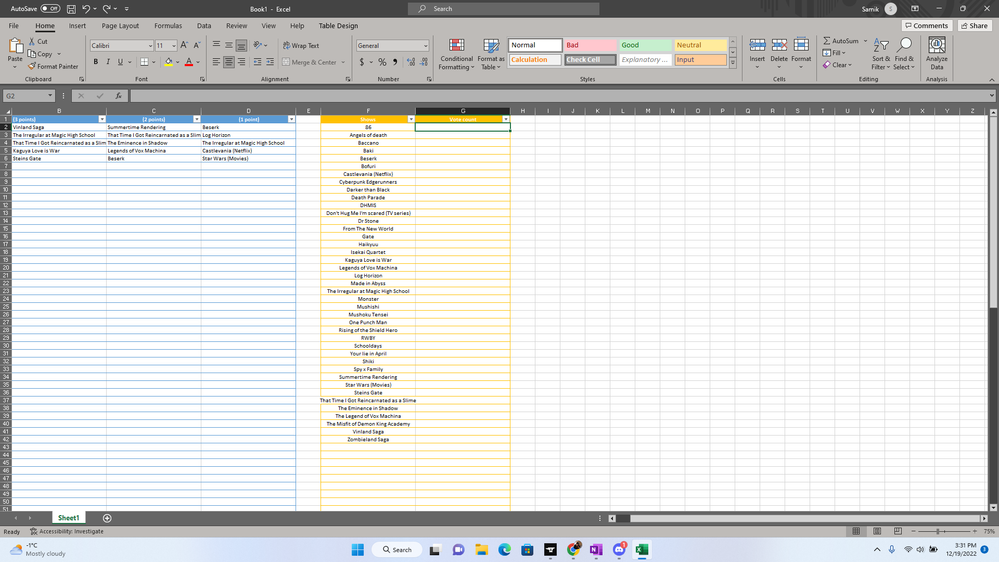The height and width of the screenshot is (562, 999).
Task: Open the General number format dropdown
Action: (425, 46)
